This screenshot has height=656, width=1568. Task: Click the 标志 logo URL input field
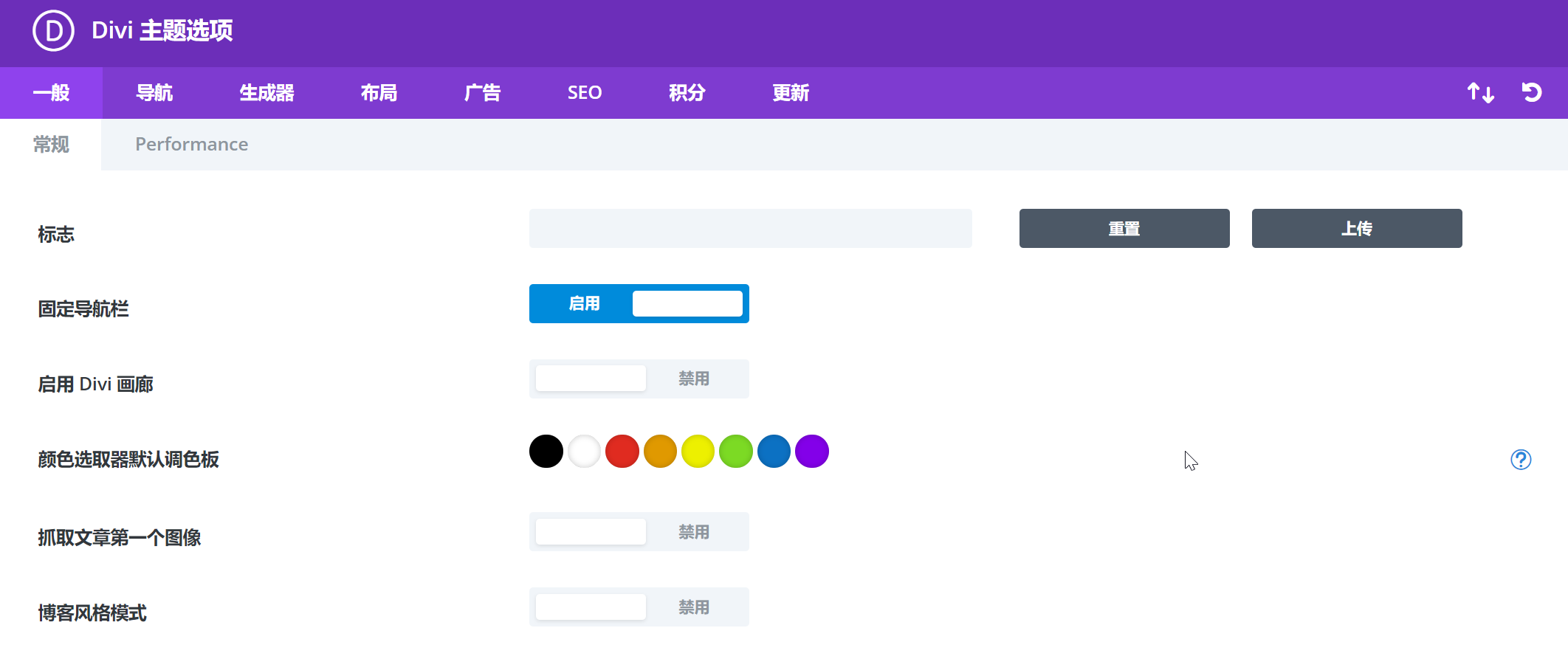point(750,229)
